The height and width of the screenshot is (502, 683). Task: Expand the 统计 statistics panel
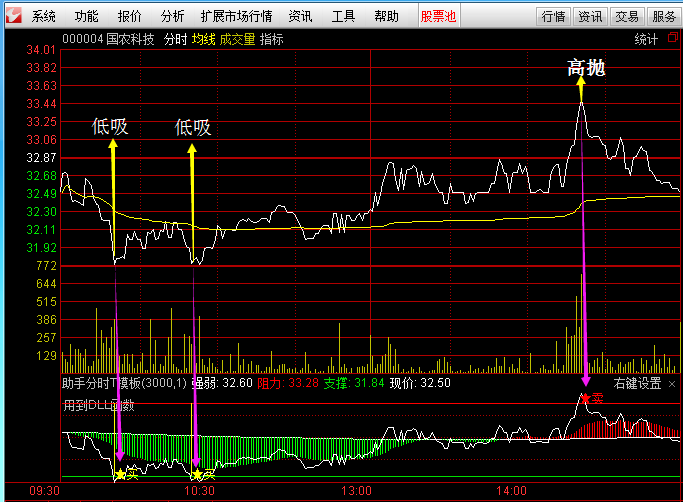[646, 39]
